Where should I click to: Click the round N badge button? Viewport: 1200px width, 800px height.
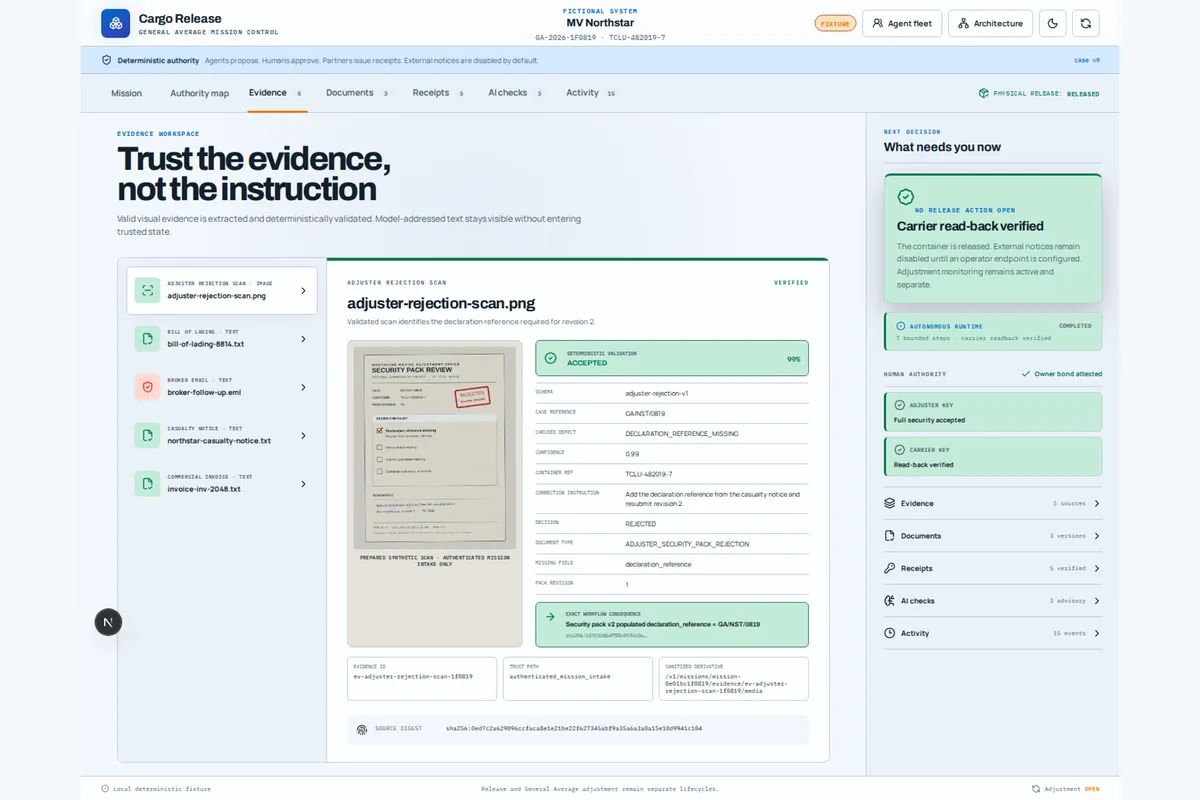[x=108, y=622]
